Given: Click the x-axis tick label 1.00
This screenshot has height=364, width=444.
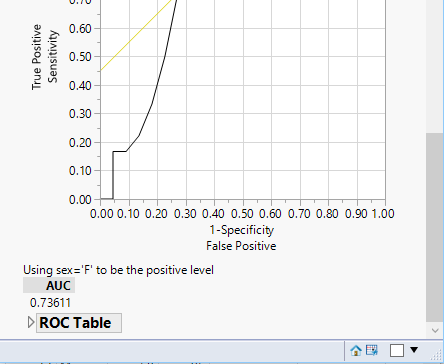Looking at the screenshot, I should 383,214.
